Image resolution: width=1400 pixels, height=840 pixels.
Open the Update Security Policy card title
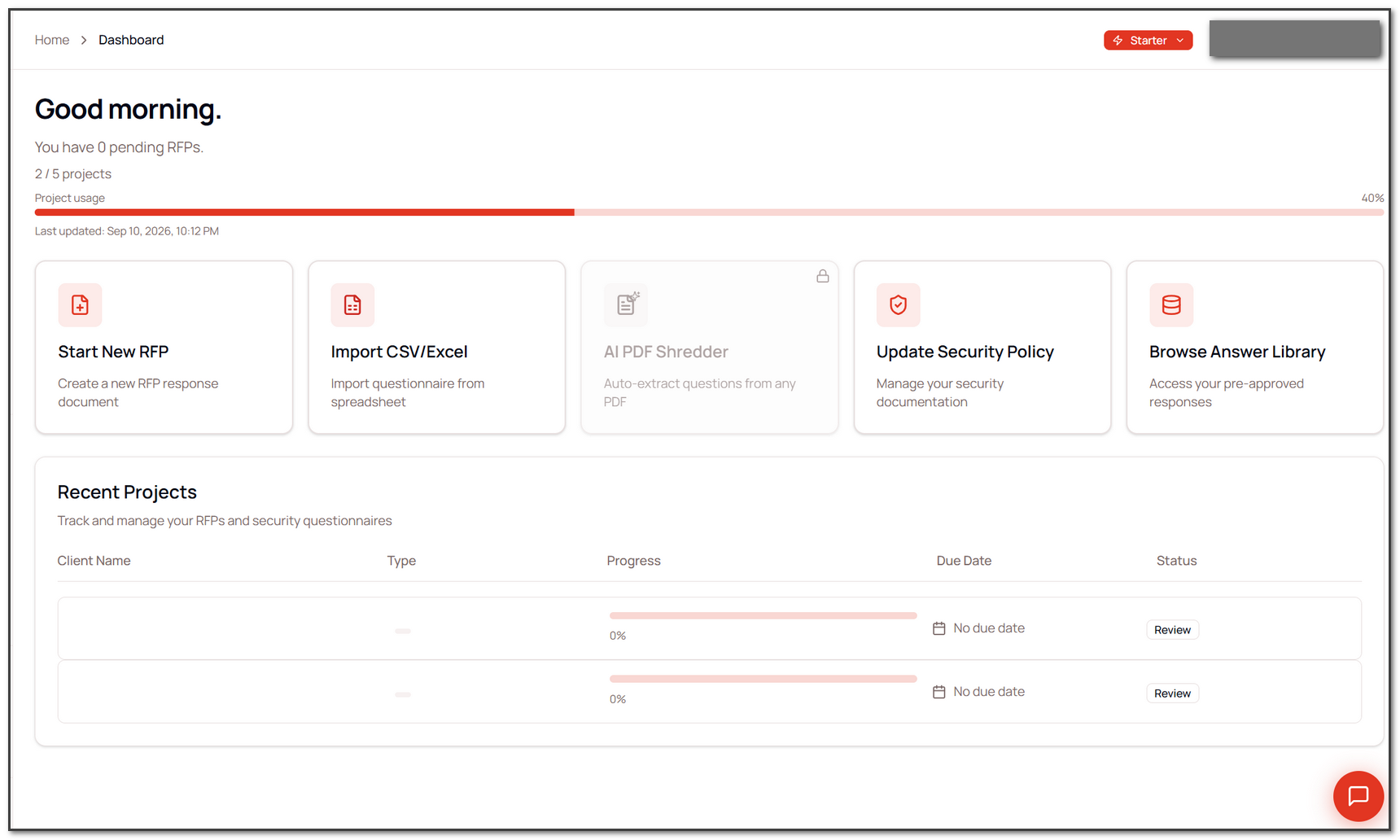(x=965, y=352)
